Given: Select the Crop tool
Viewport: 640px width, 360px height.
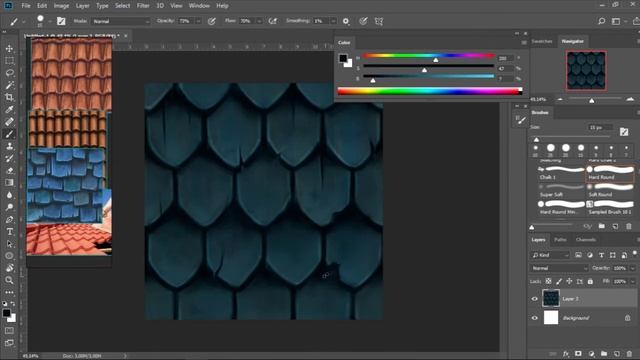Looking at the screenshot, I should tap(9, 97).
